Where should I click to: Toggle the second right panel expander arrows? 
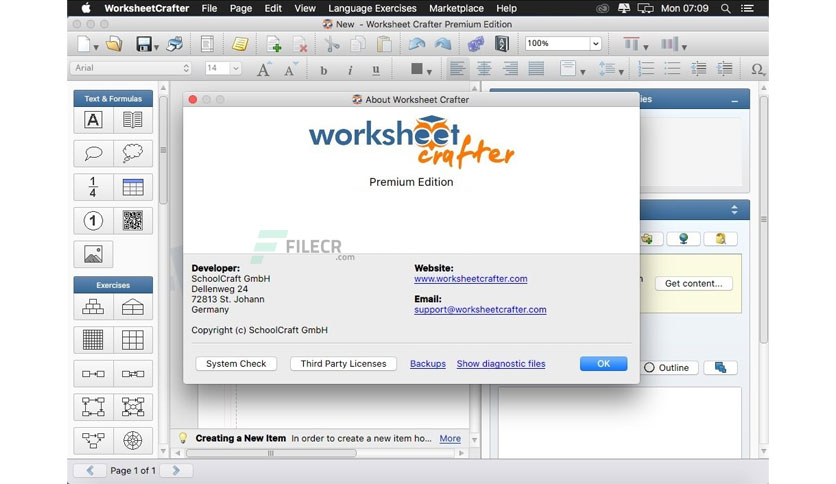click(x=735, y=210)
